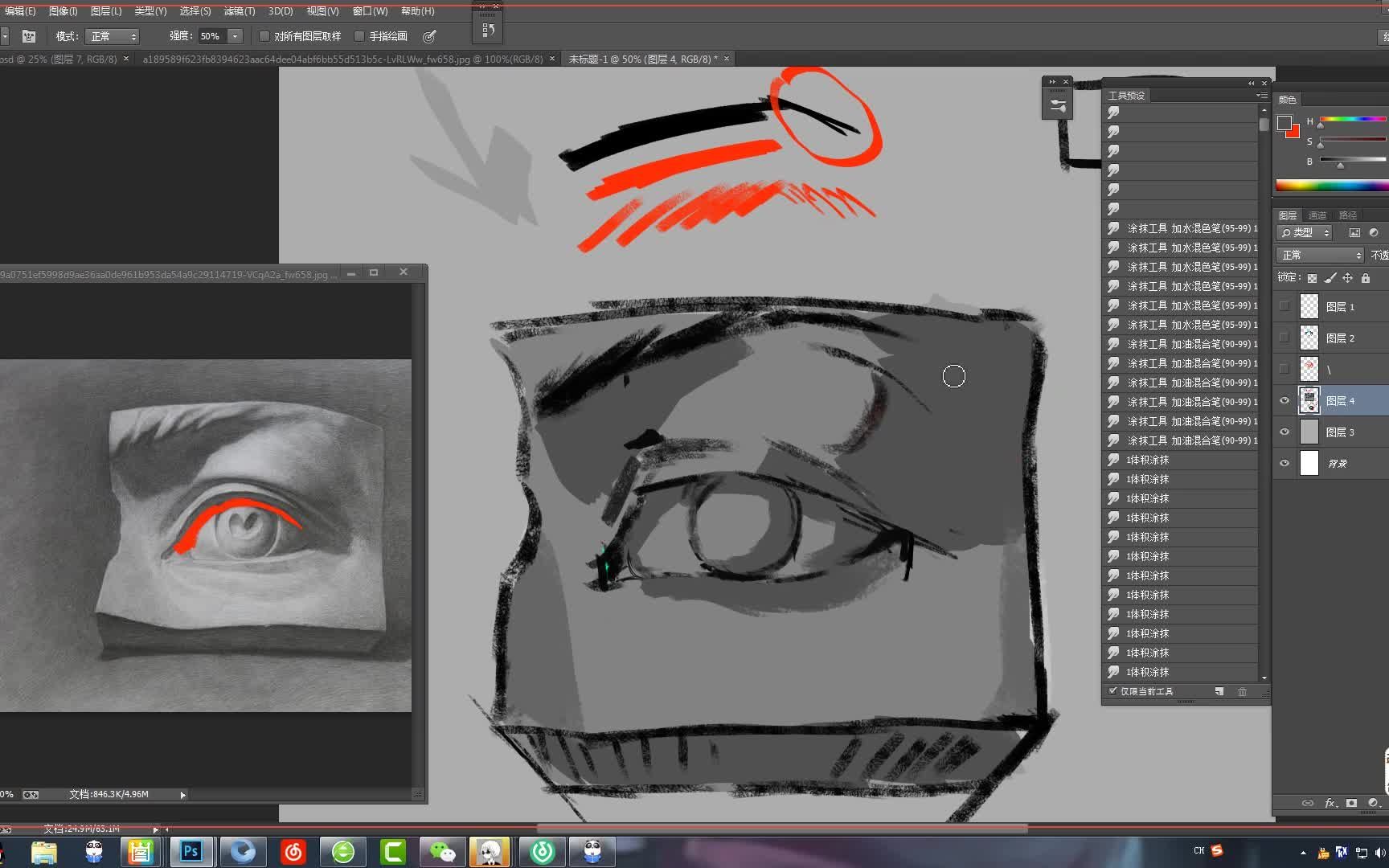Open the 编辑(E) menu

coord(19,11)
